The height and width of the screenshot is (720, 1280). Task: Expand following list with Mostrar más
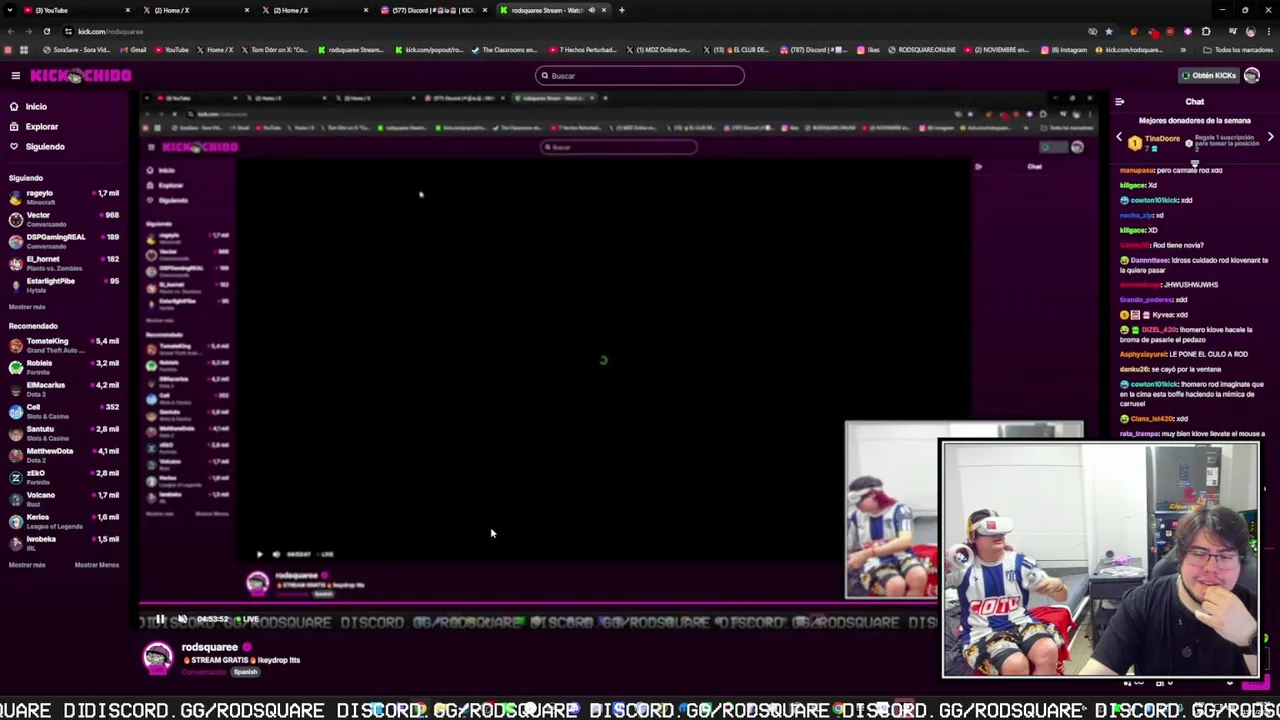coord(27,307)
